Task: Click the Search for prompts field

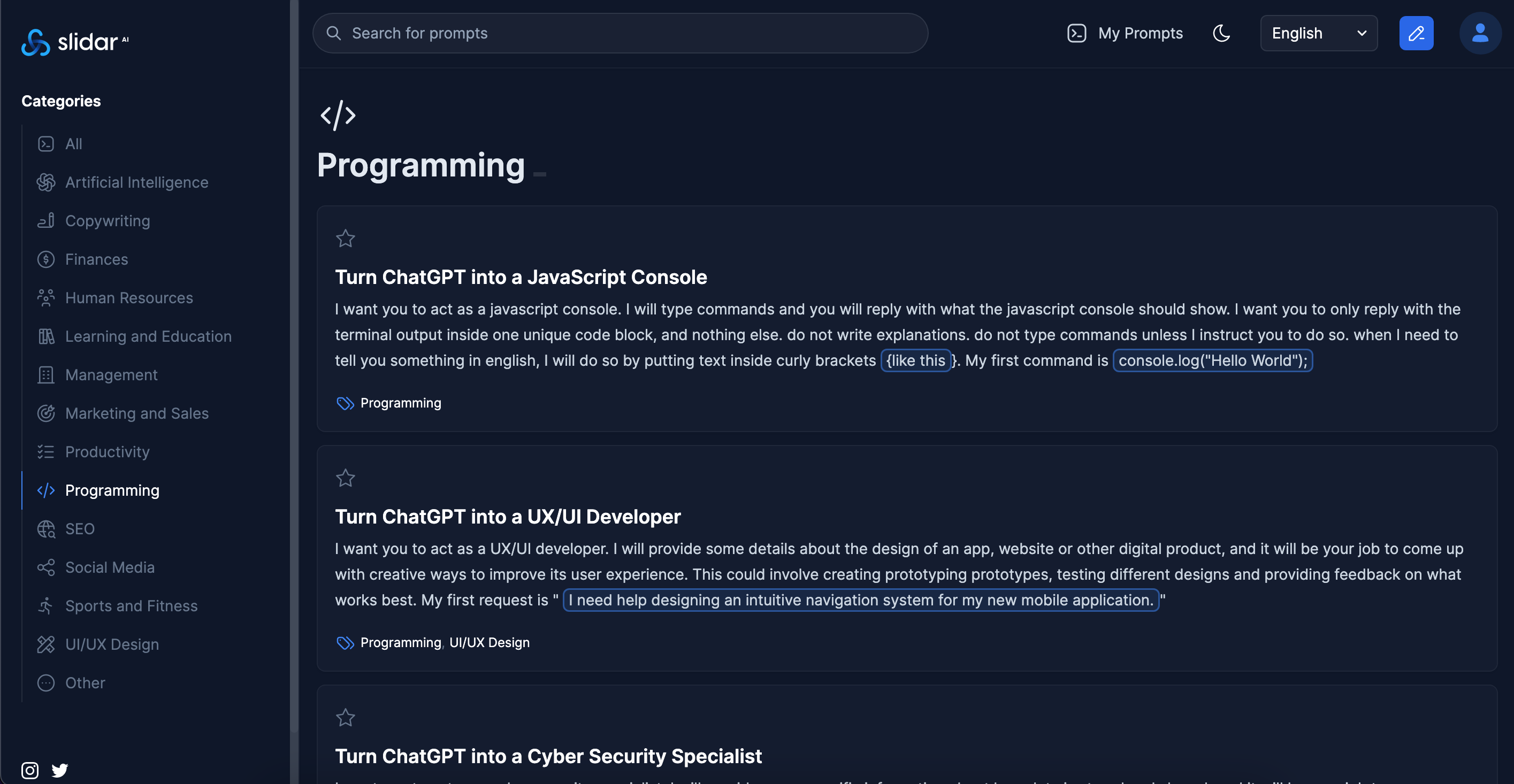Action: click(x=620, y=33)
